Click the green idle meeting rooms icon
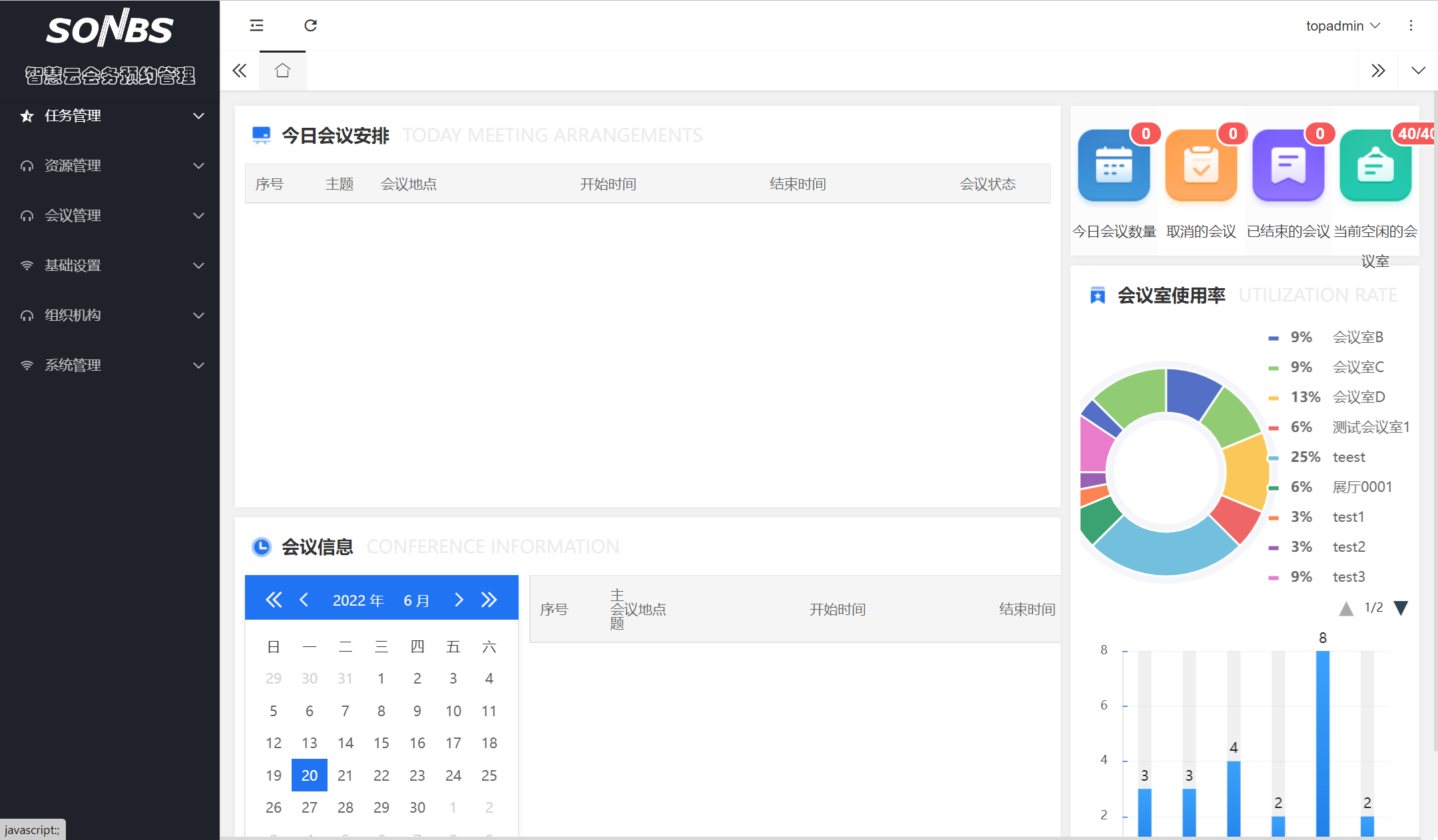The height and width of the screenshot is (840, 1438). click(1375, 165)
